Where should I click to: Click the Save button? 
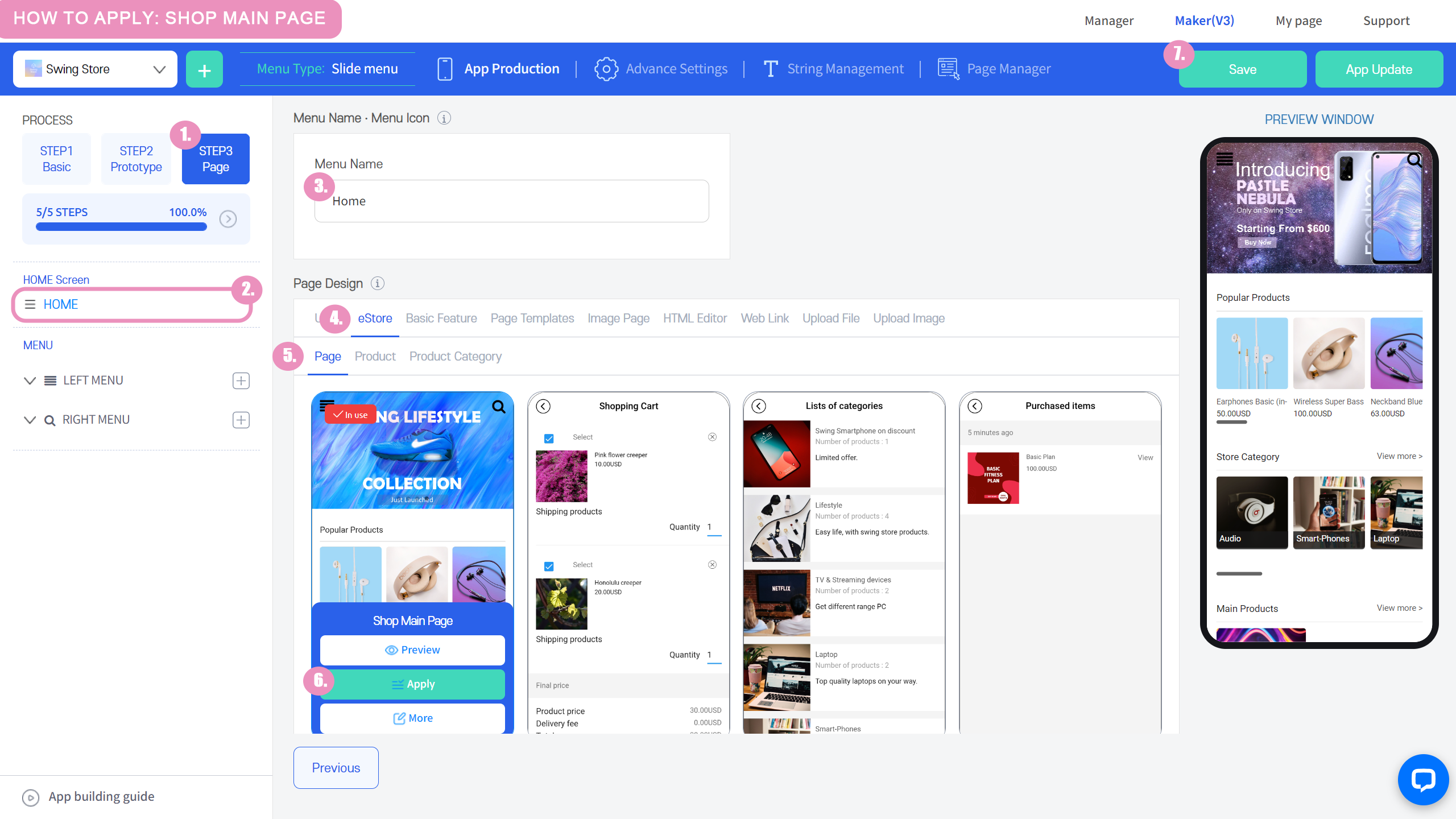[x=1242, y=69]
